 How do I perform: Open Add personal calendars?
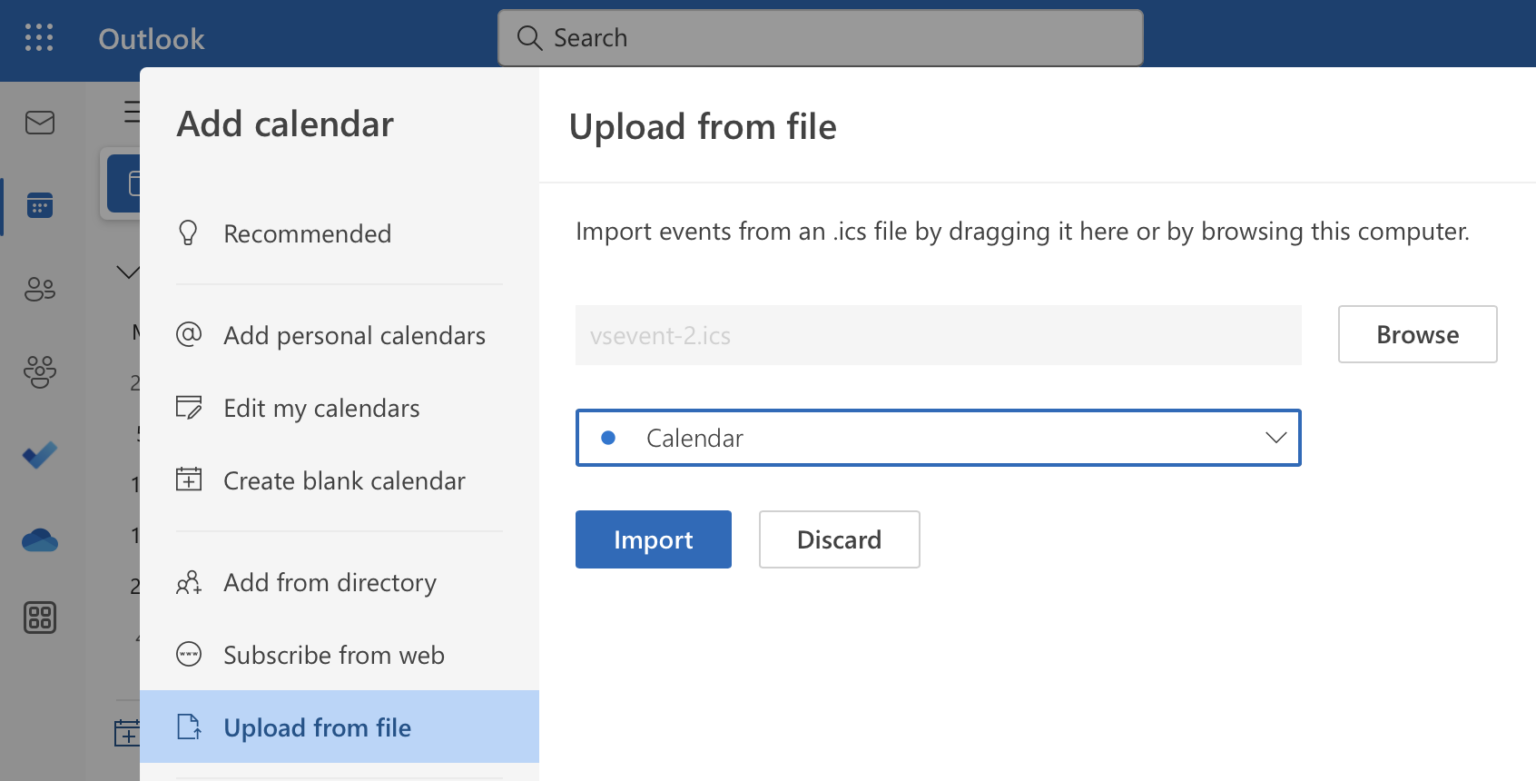point(354,335)
